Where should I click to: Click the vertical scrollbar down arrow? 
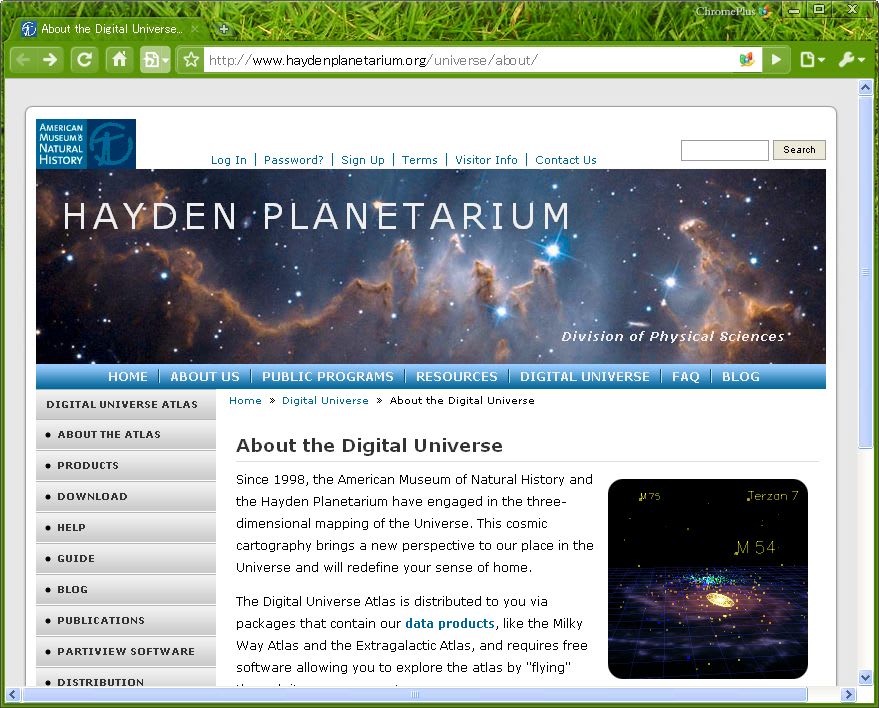(x=866, y=677)
